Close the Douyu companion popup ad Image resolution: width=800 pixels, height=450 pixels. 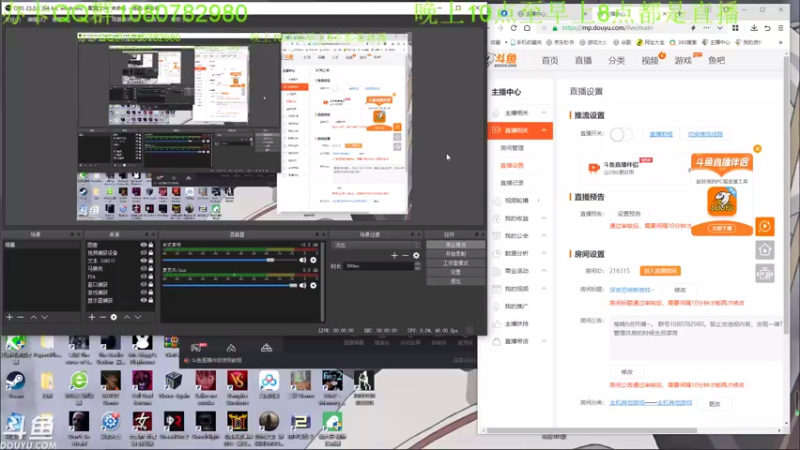pos(757,148)
